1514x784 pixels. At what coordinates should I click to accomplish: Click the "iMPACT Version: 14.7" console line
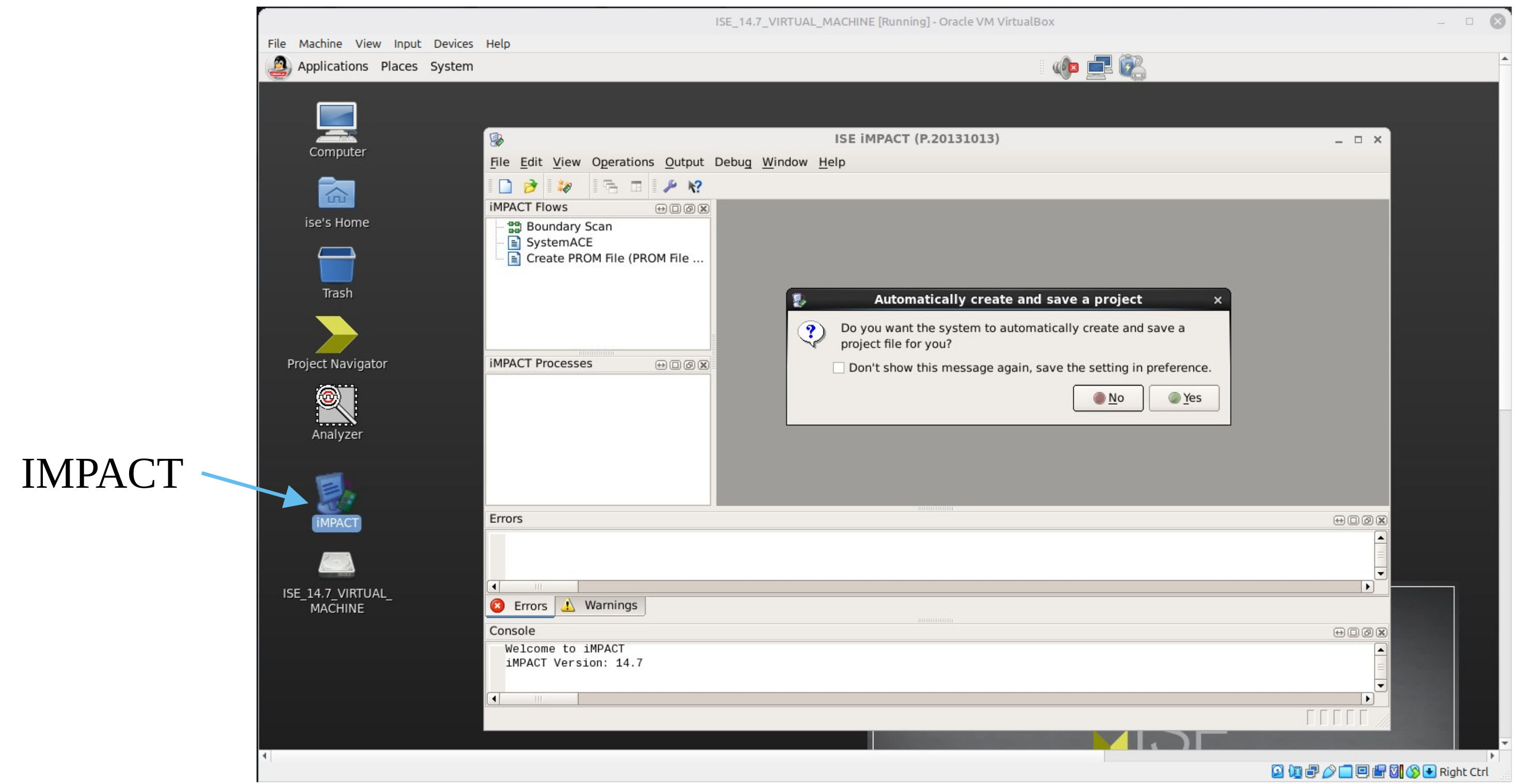tap(573, 663)
